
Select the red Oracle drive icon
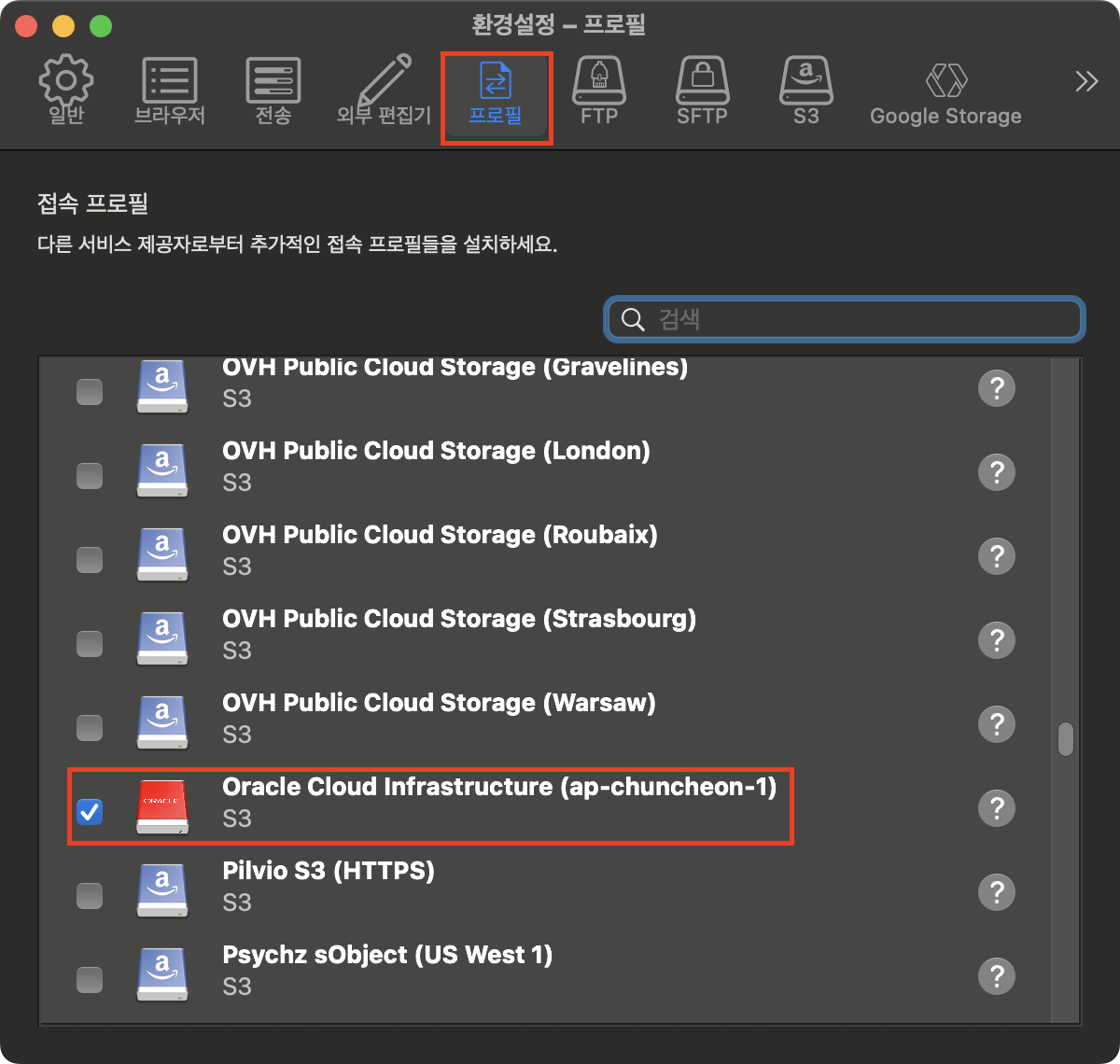(162, 806)
